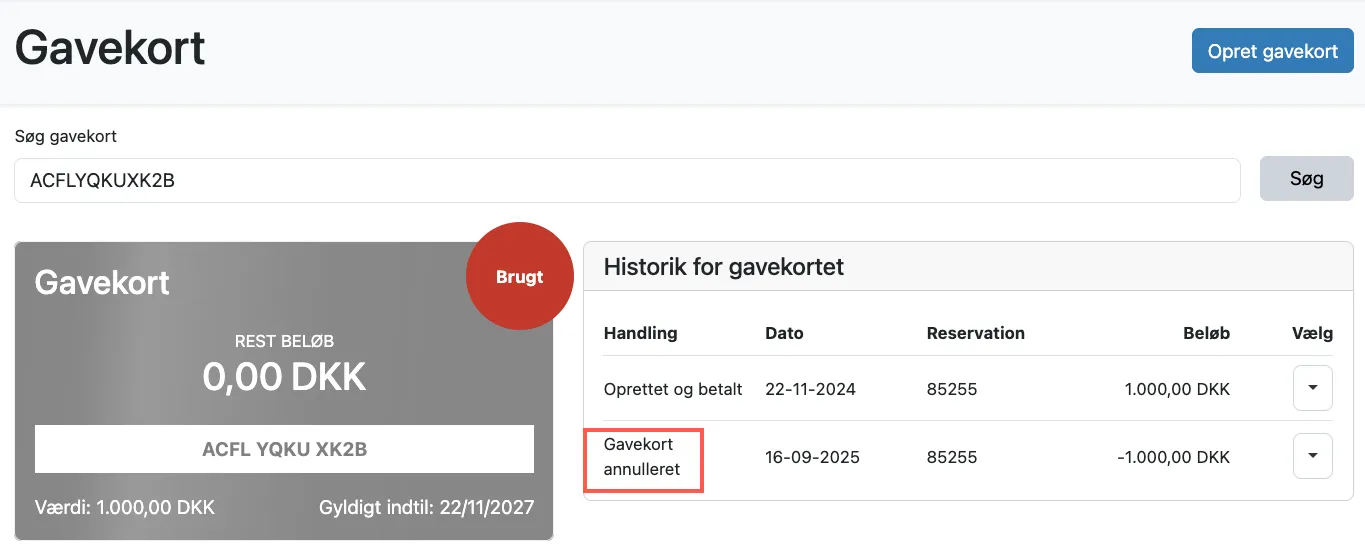Select the gift card code ACFL YQKU XK2B

(284, 449)
